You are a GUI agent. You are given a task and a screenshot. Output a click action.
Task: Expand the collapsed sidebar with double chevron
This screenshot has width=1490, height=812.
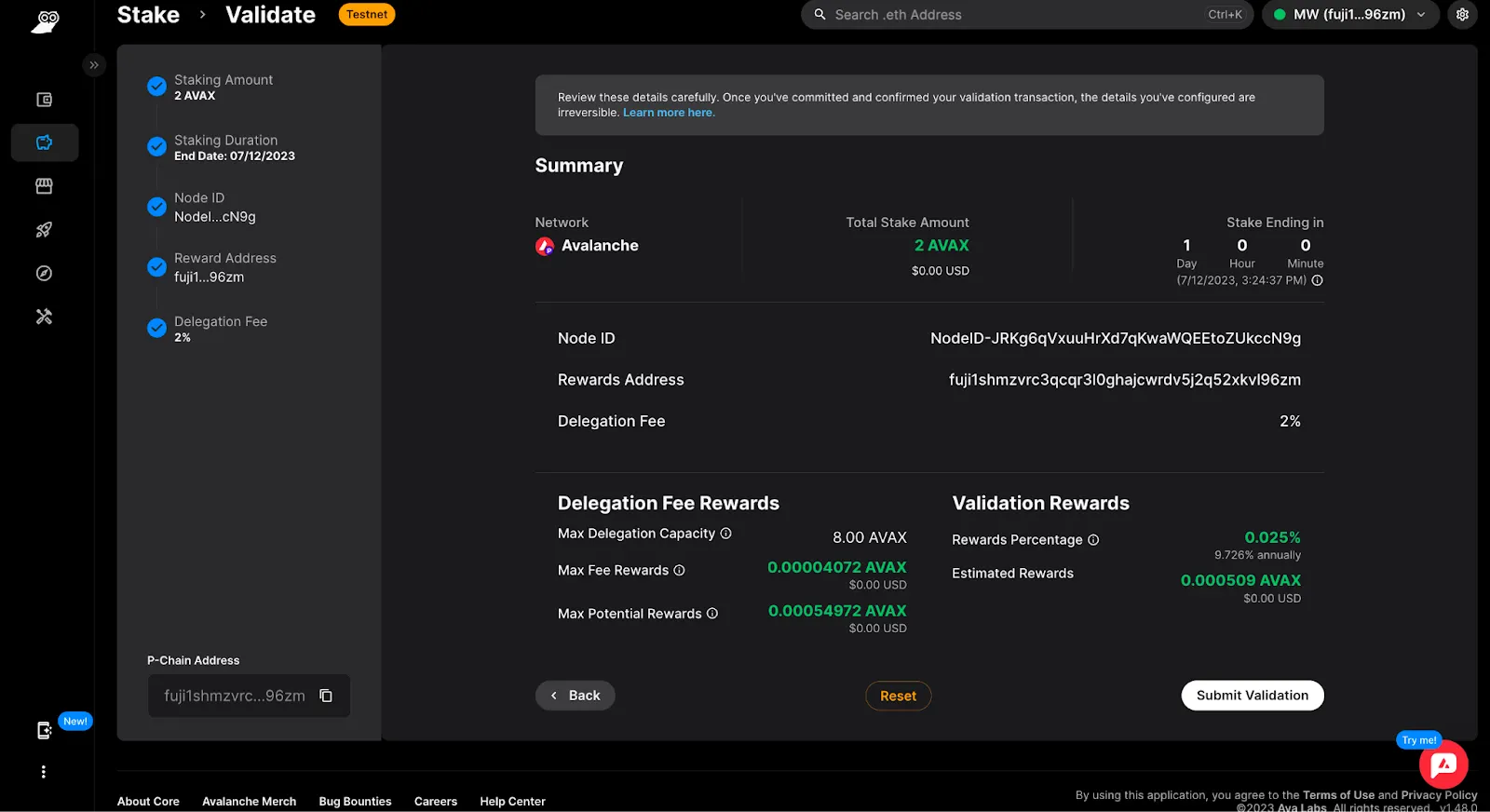[93, 65]
